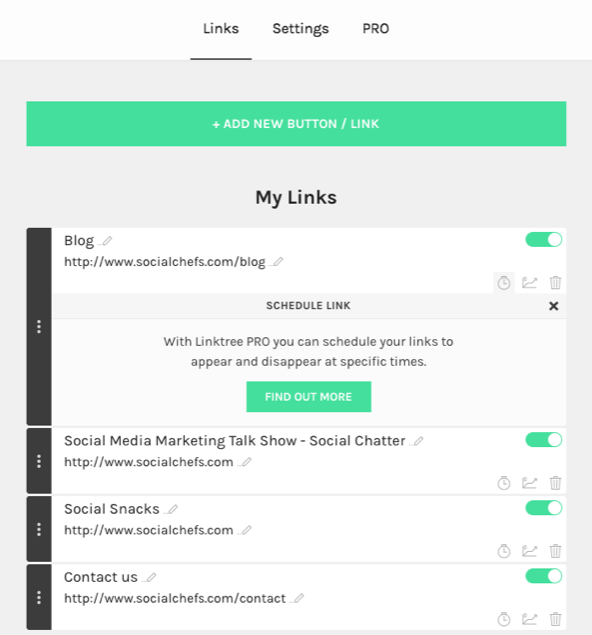Open schedule clock for Social Snacks link
Image resolution: width=592 pixels, height=635 pixels.
pos(504,551)
